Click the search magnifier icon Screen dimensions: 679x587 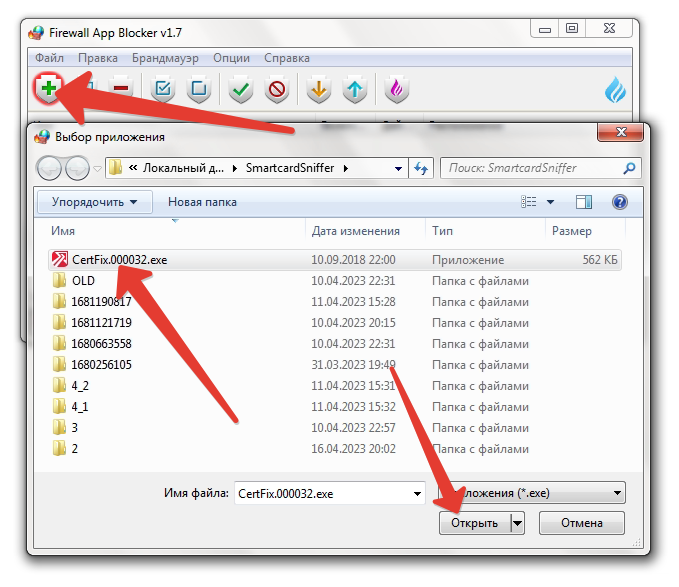pyautogui.click(x=629, y=168)
